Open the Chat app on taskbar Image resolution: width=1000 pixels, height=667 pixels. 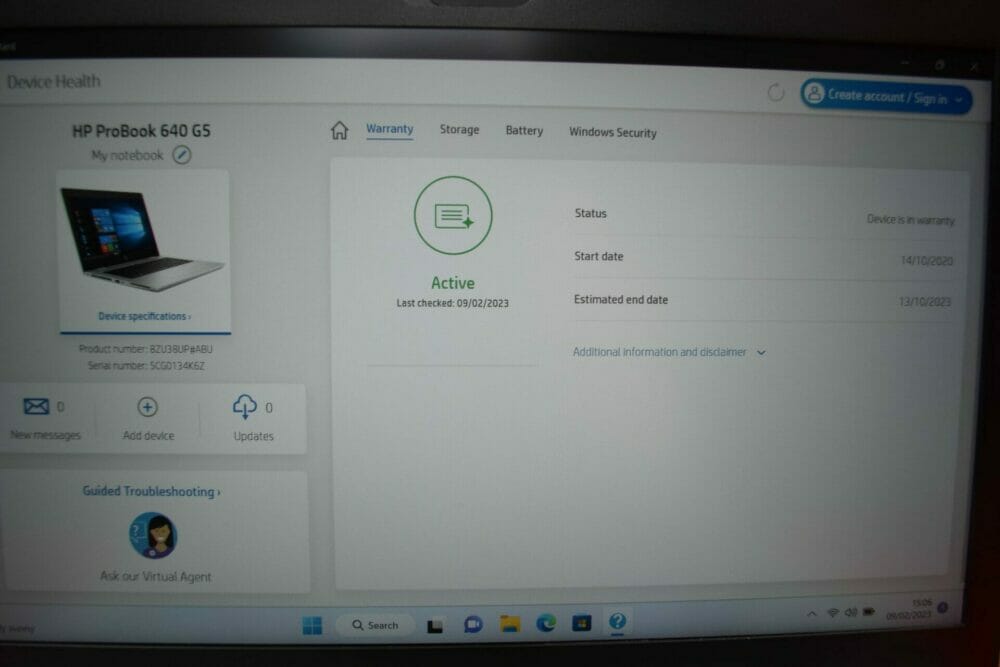click(x=473, y=624)
